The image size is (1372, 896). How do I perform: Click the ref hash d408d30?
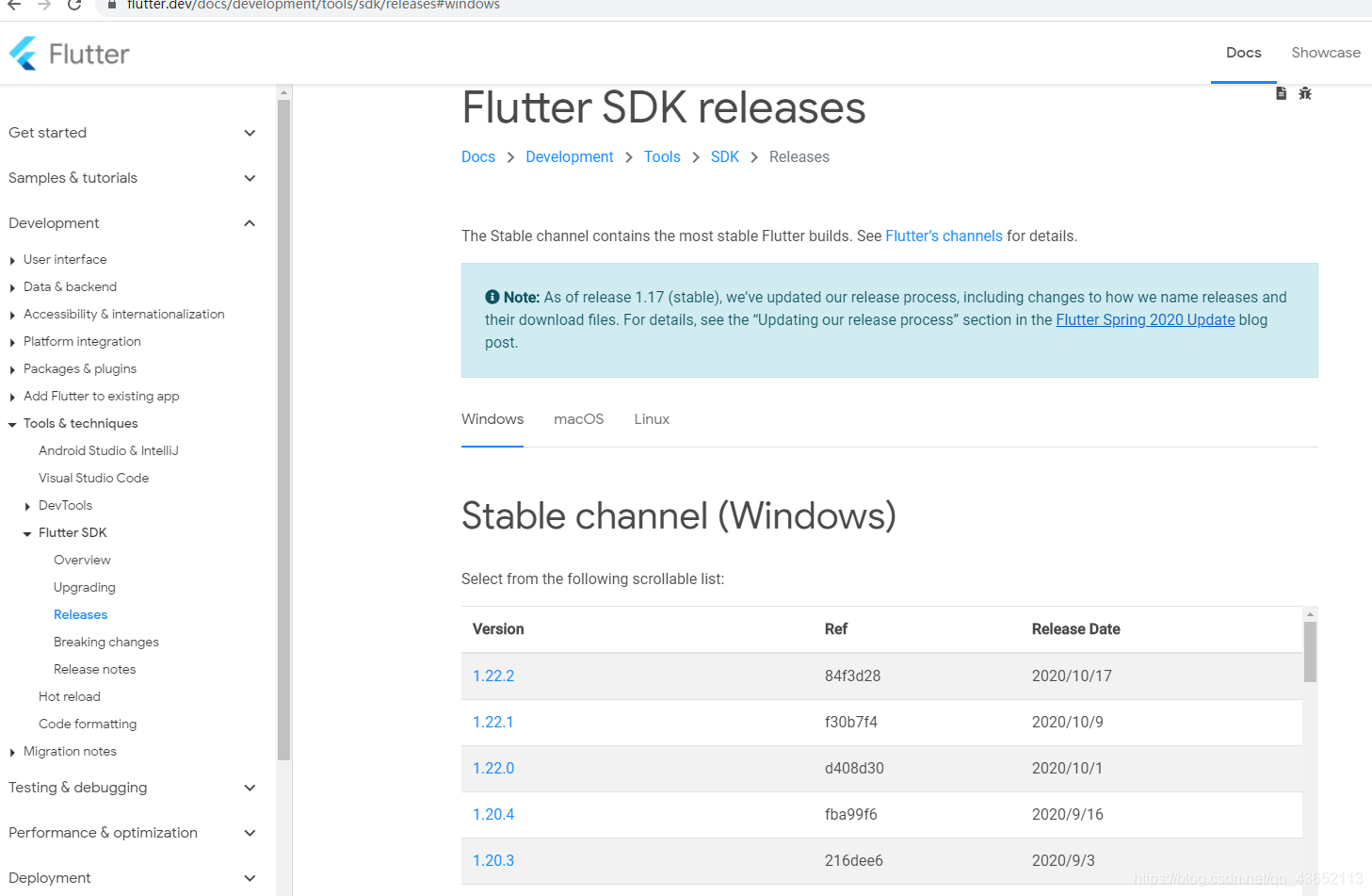854,769
